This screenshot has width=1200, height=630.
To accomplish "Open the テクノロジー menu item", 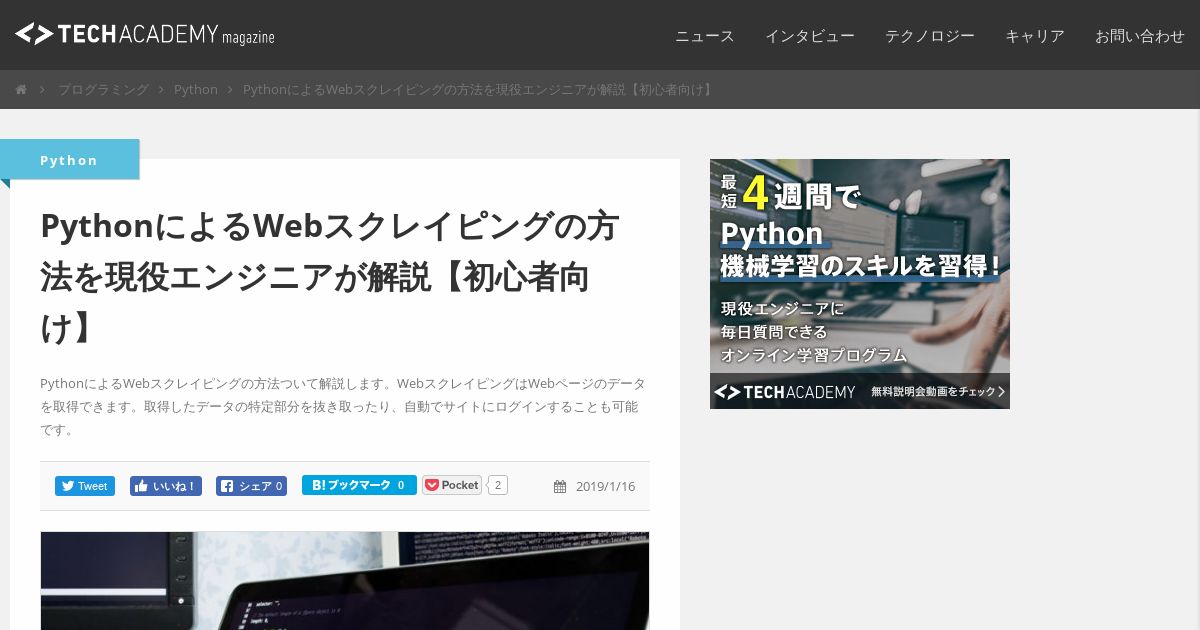I will (930, 36).
